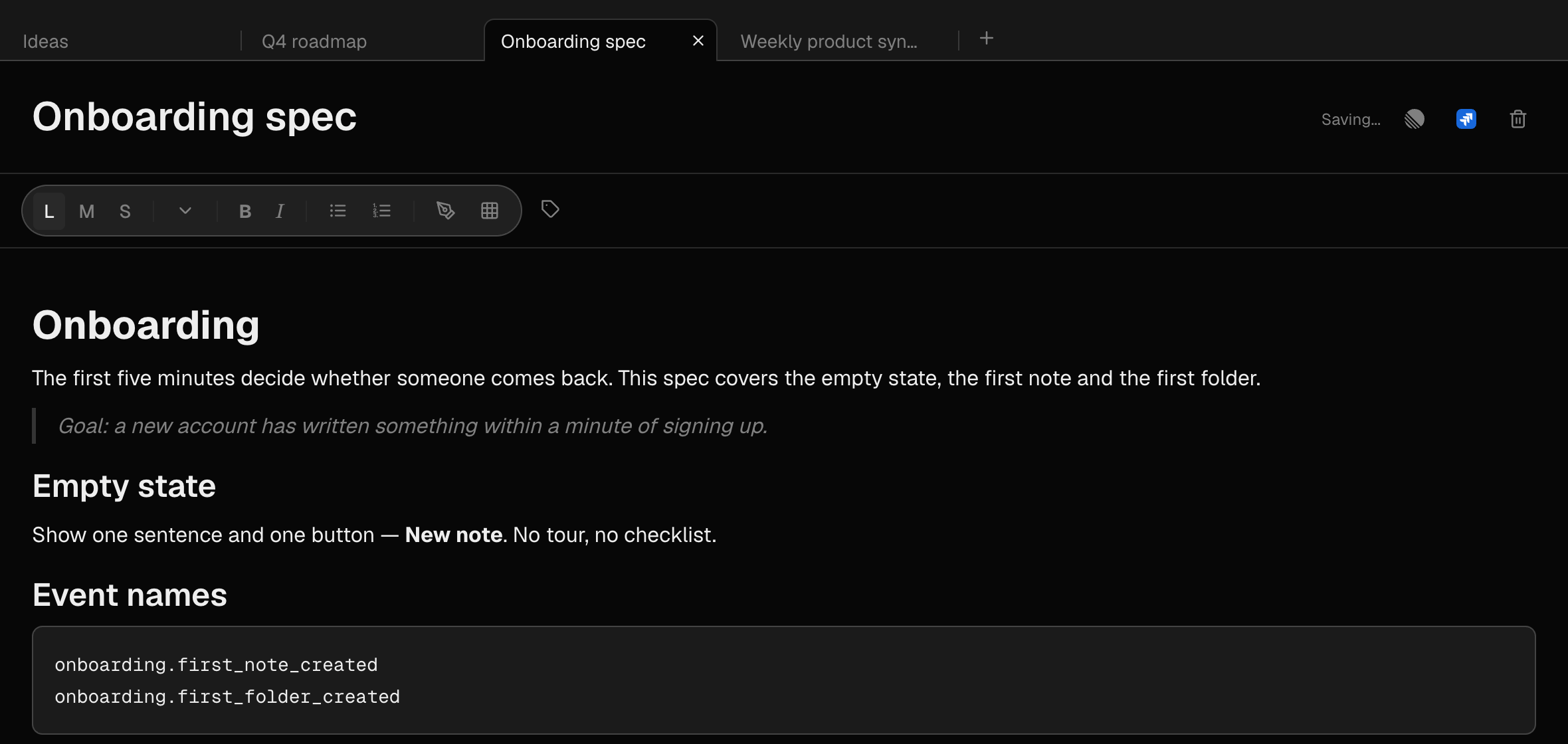Click the Onboarding spec note title
Image resolution: width=1568 pixels, height=744 pixels.
195,117
